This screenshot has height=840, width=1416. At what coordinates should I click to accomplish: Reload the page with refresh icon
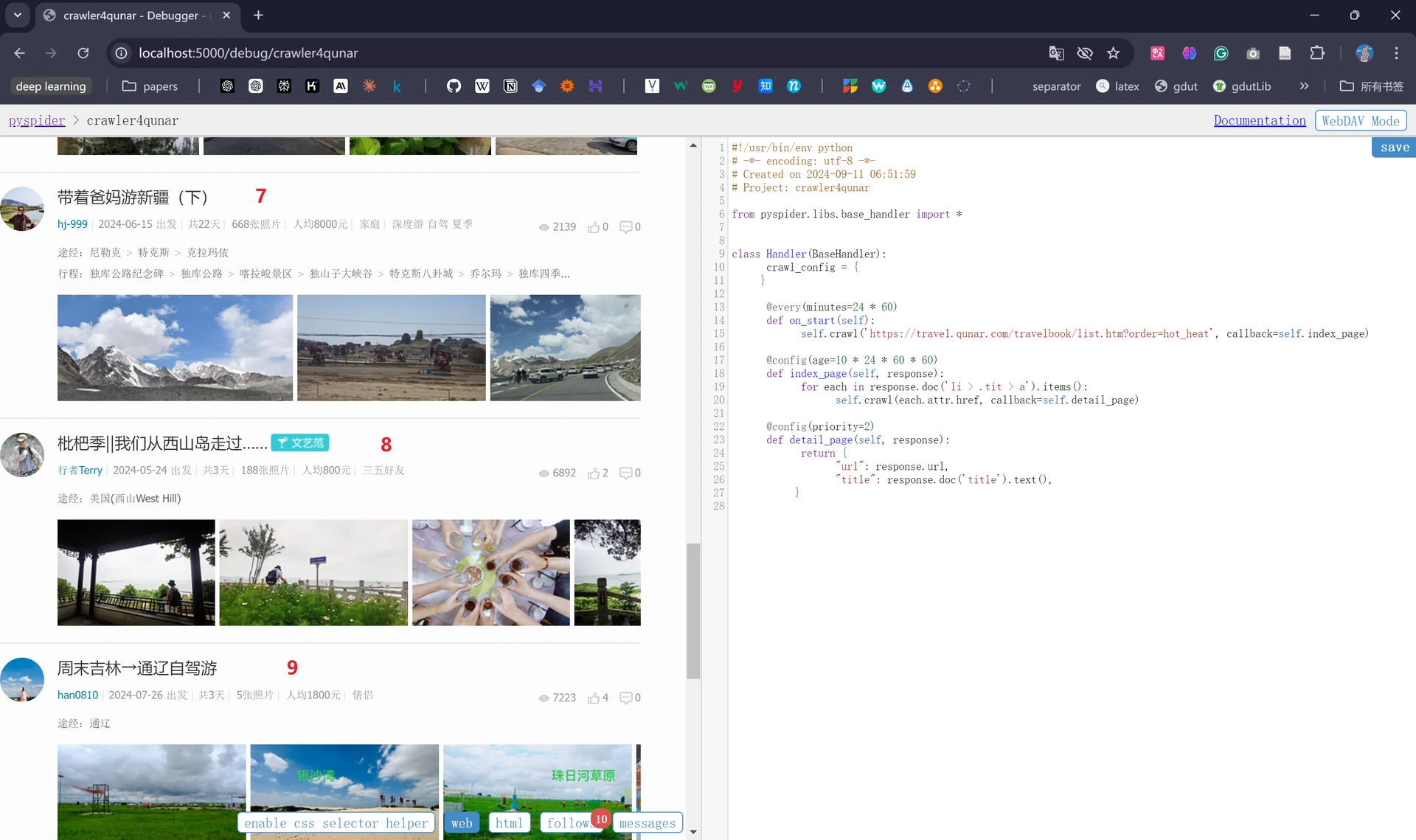click(x=83, y=53)
